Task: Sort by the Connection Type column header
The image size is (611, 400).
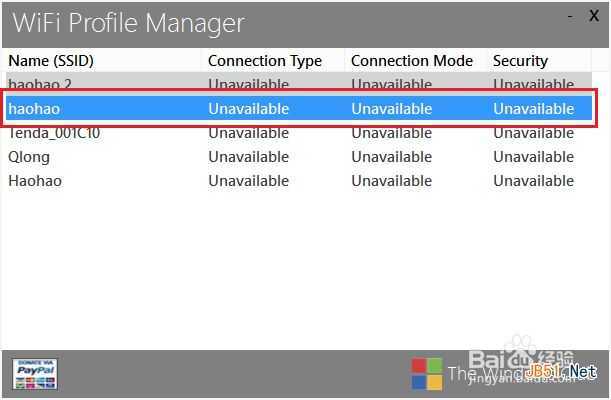Action: (x=264, y=61)
